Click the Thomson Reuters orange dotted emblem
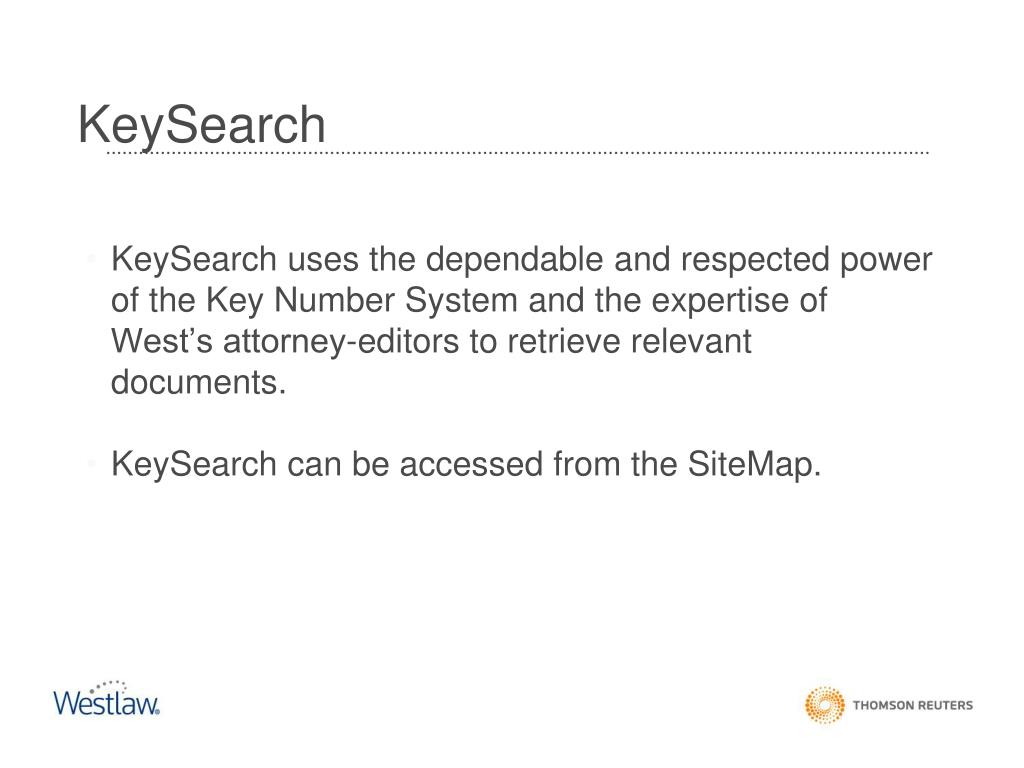The image size is (1024, 768). tap(824, 705)
